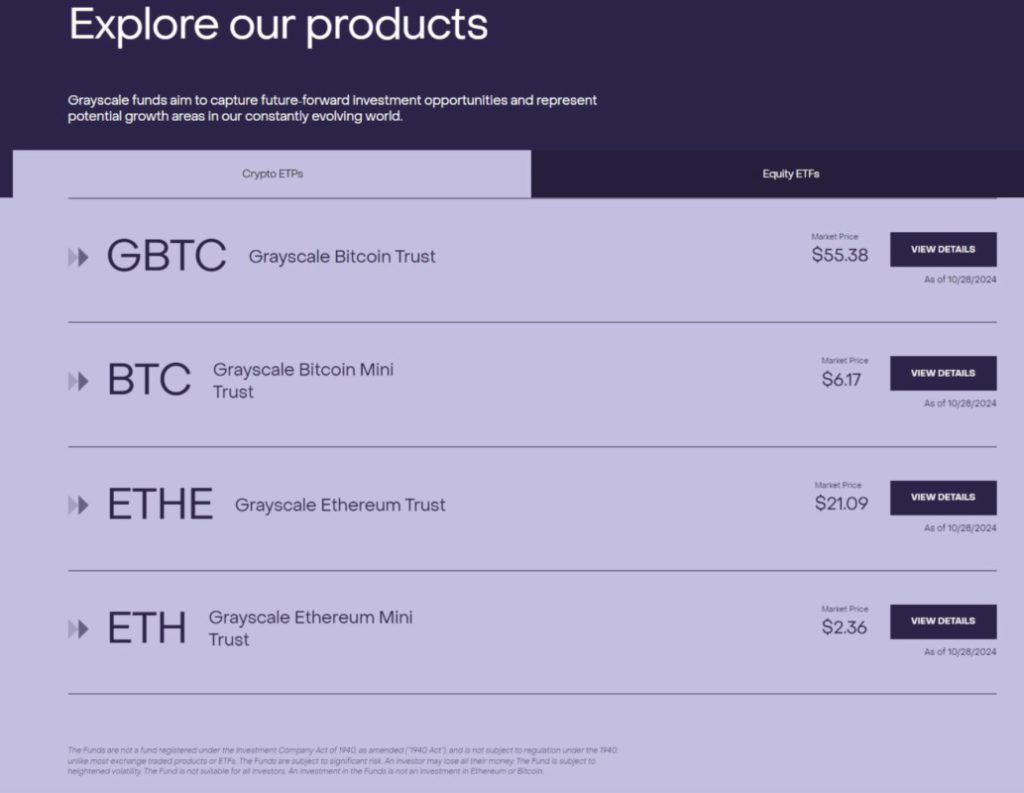Click the $21.09 market price
The height and width of the screenshot is (793, 1024).
pyautogui.click(x=841, y=503)
